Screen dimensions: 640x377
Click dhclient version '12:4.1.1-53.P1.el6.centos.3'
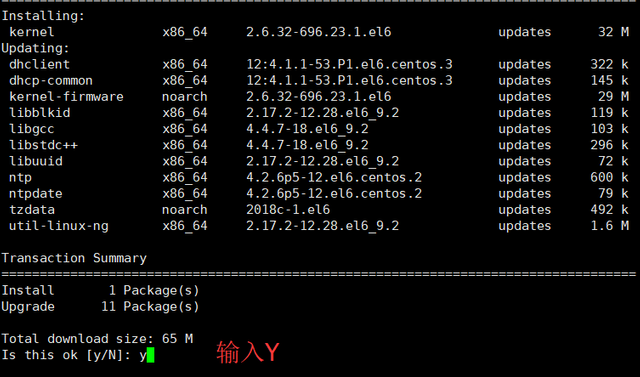pos(349,64)
